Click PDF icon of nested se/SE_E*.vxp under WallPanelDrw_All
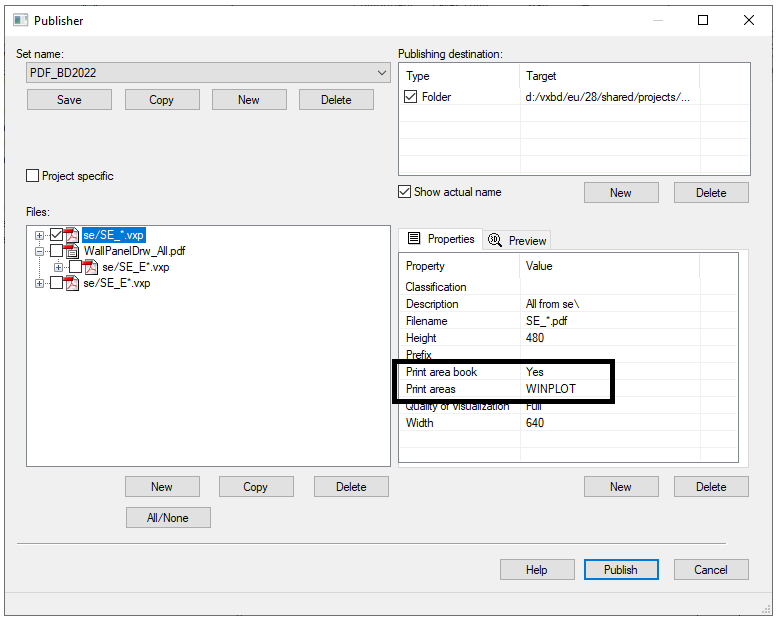The width and height of the screenshot is (780, 621). (90, 267)
